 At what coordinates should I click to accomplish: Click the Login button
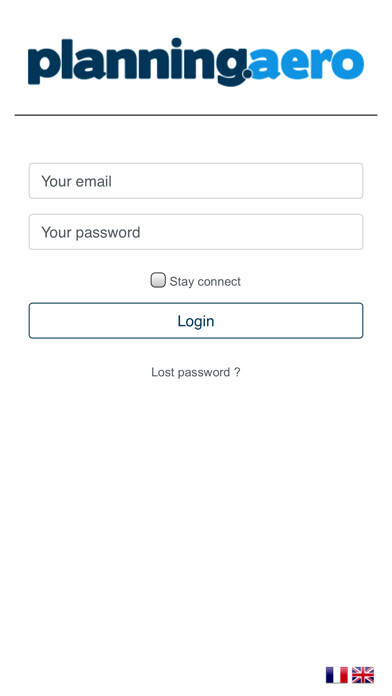coord(196,320)
